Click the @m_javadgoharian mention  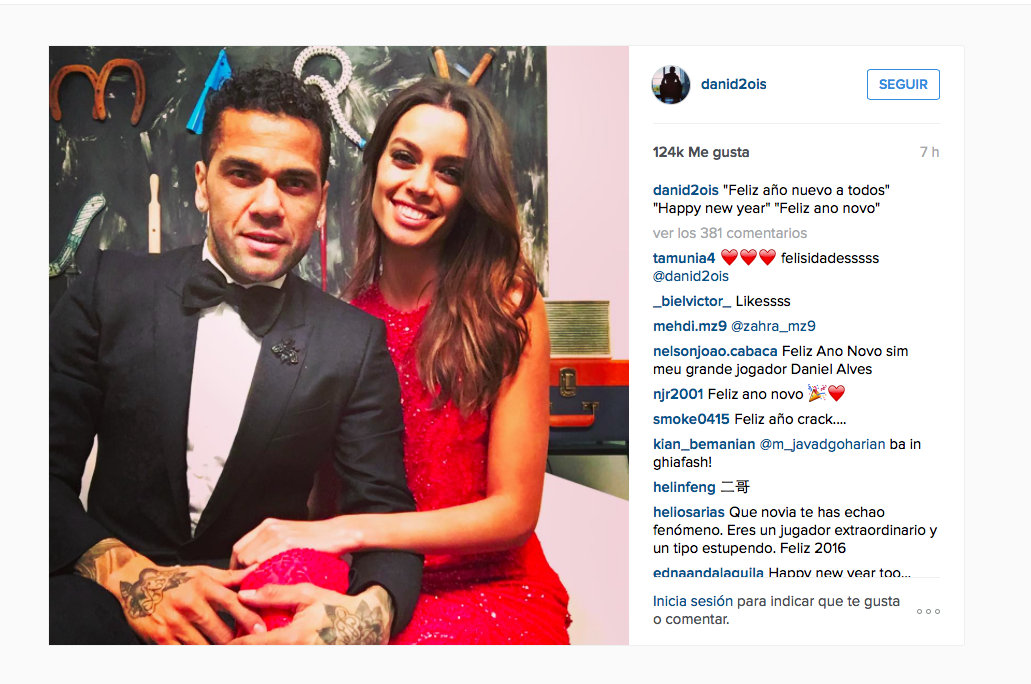[822, 444]
